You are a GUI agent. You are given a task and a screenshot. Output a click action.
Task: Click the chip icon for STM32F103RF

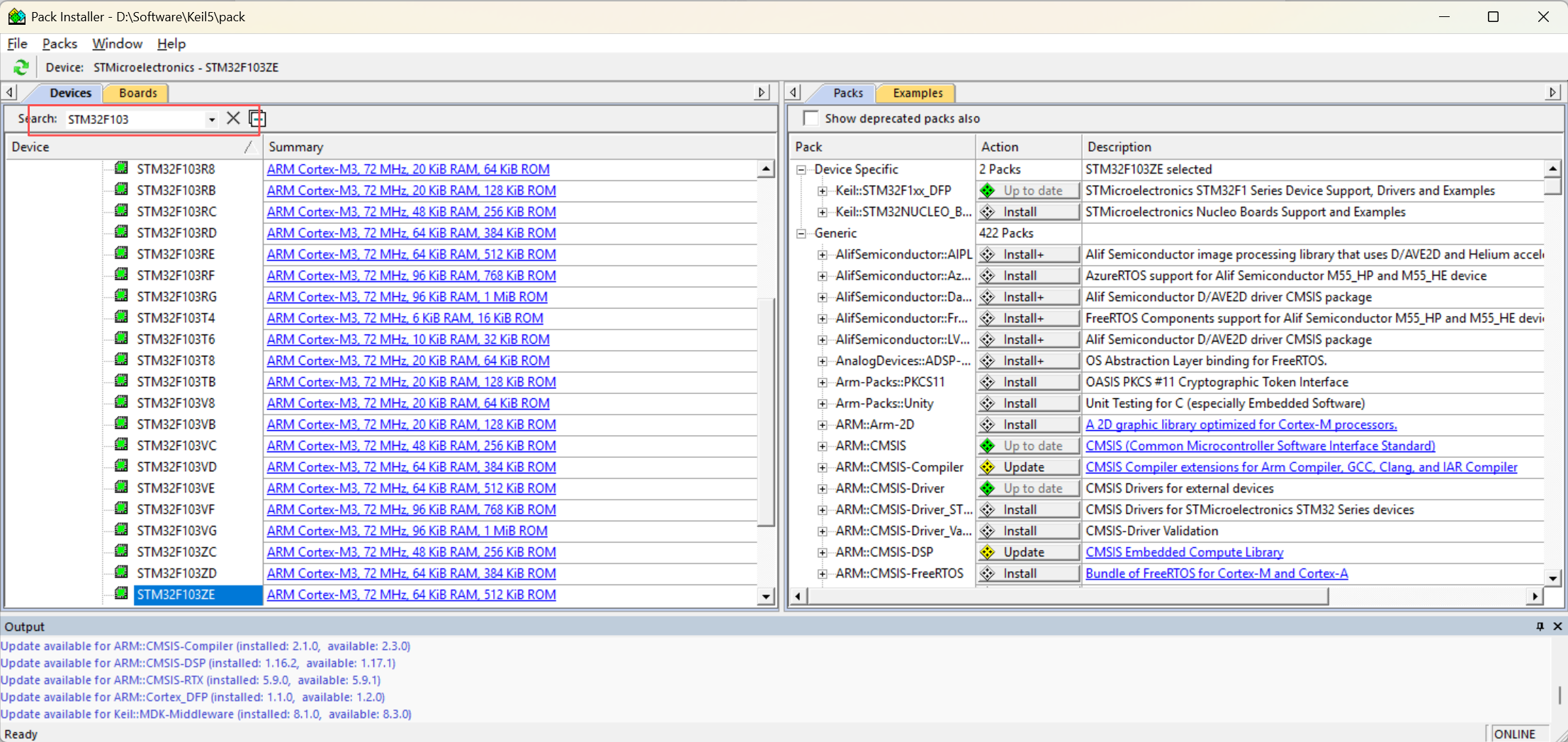pos(122,274)
